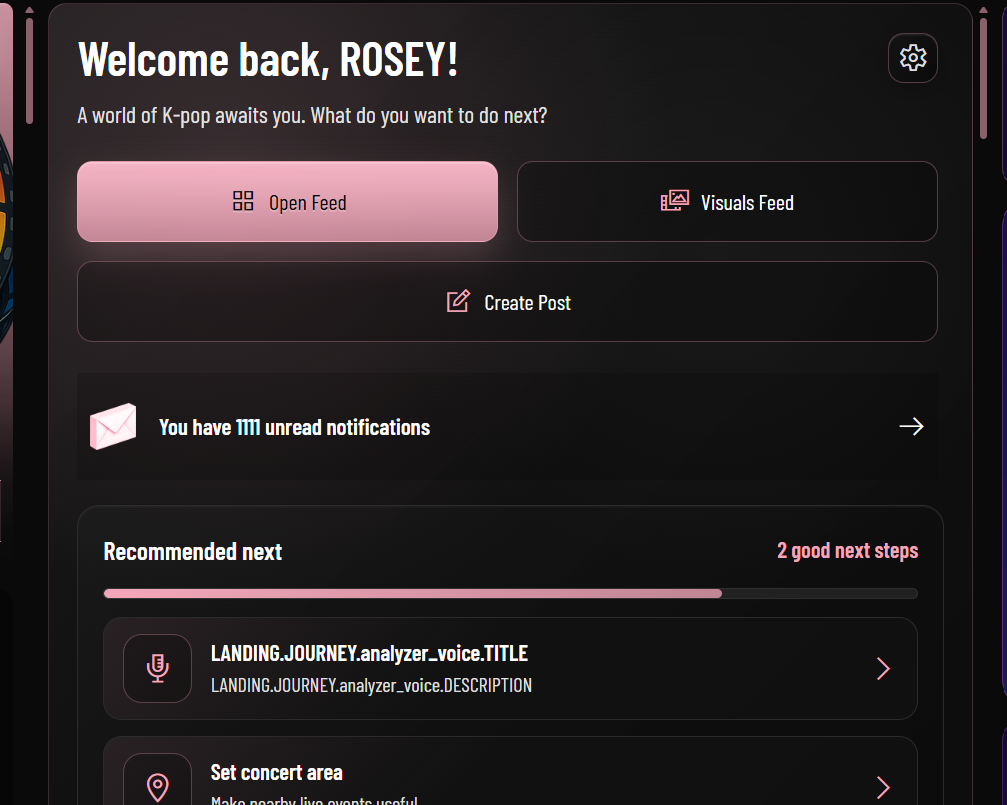Click the "2 good next steps" text
This screenshot has width=1007, height=805.
(x=847, y=551)
